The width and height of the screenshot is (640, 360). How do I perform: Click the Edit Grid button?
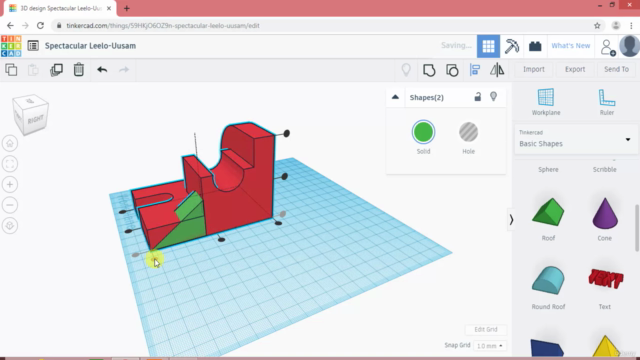coord(486,329)
